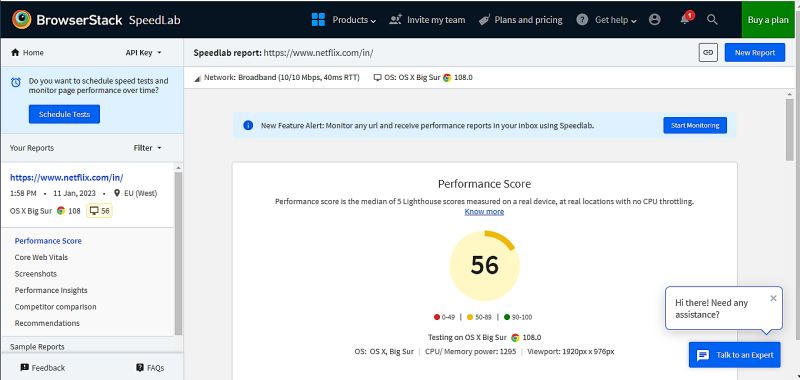The image size is (800, 380).
Task: Click the Home link in sidebar
Action: (33, 53)
